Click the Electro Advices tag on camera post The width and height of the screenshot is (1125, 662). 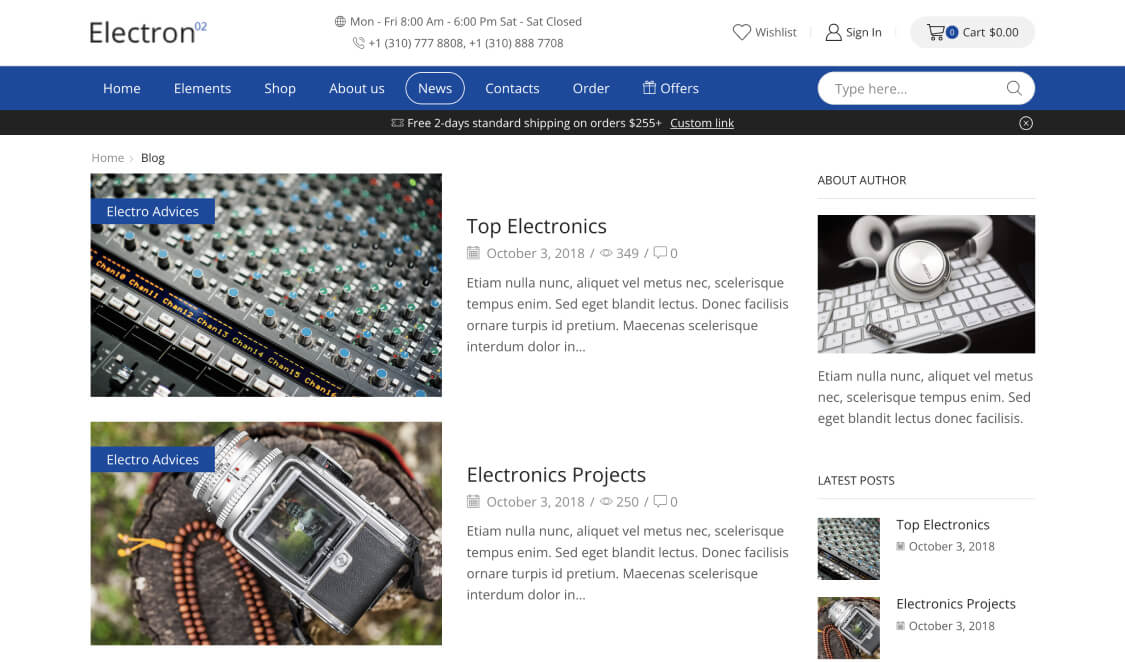[153, 460]
